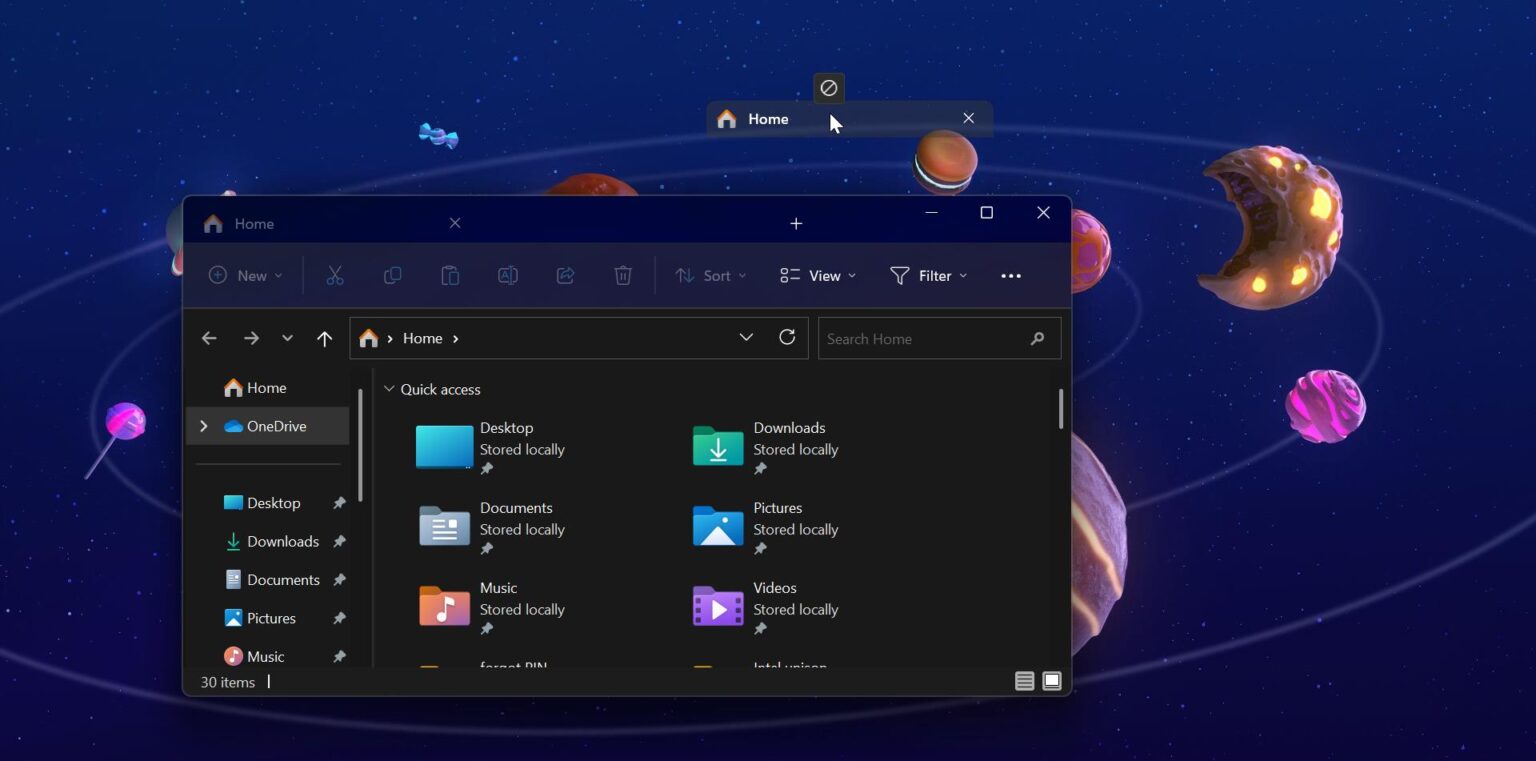Unpin Downloads from Quick access

pyautogui.click(x=339, y=541)
